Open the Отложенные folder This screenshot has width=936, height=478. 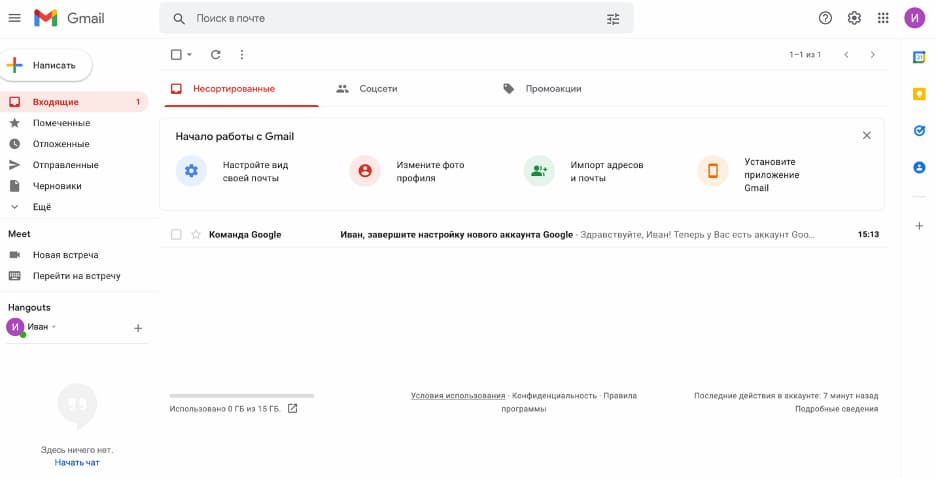pos(74,144)
